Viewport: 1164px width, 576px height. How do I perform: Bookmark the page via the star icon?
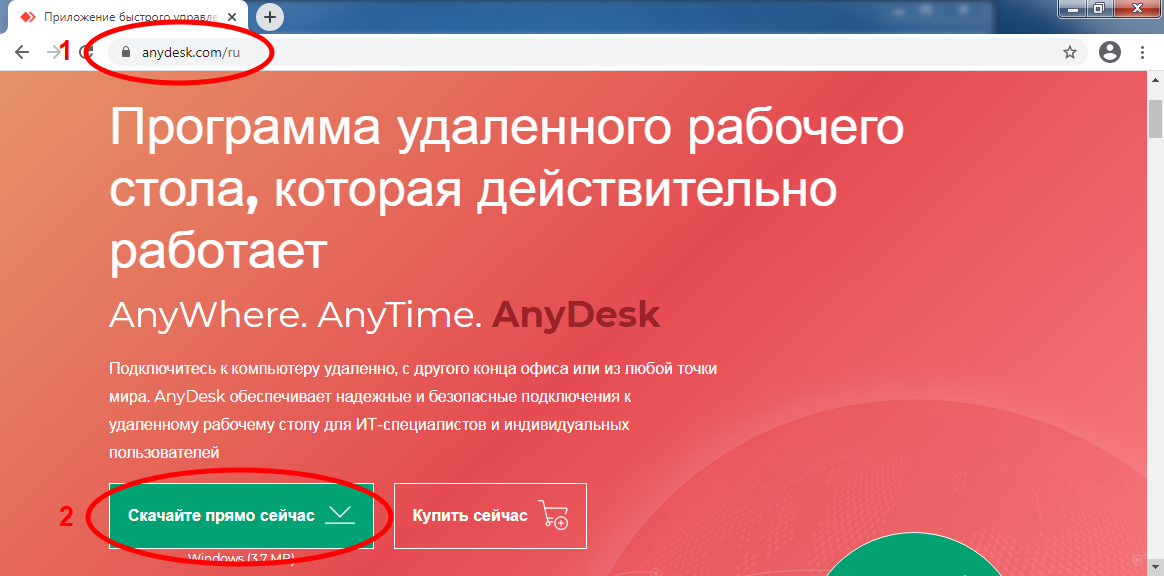pos(1068,51)
